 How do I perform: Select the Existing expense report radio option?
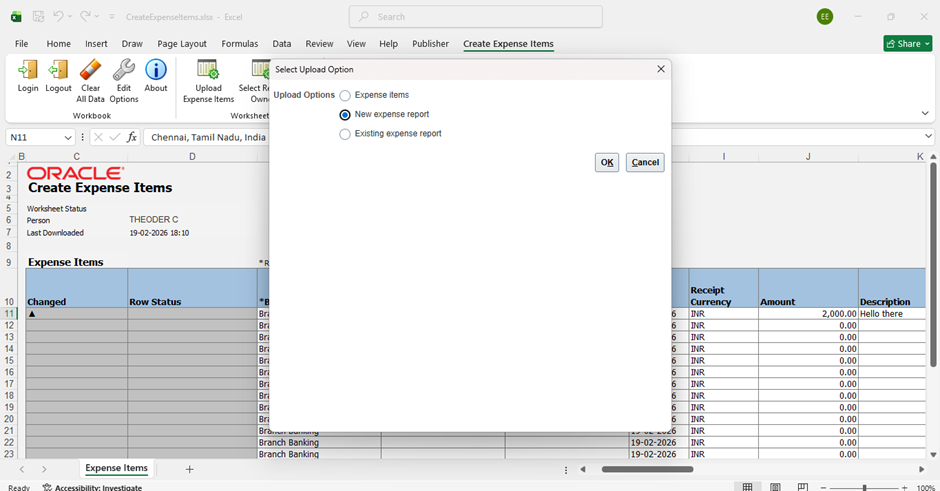pos(345,134)
